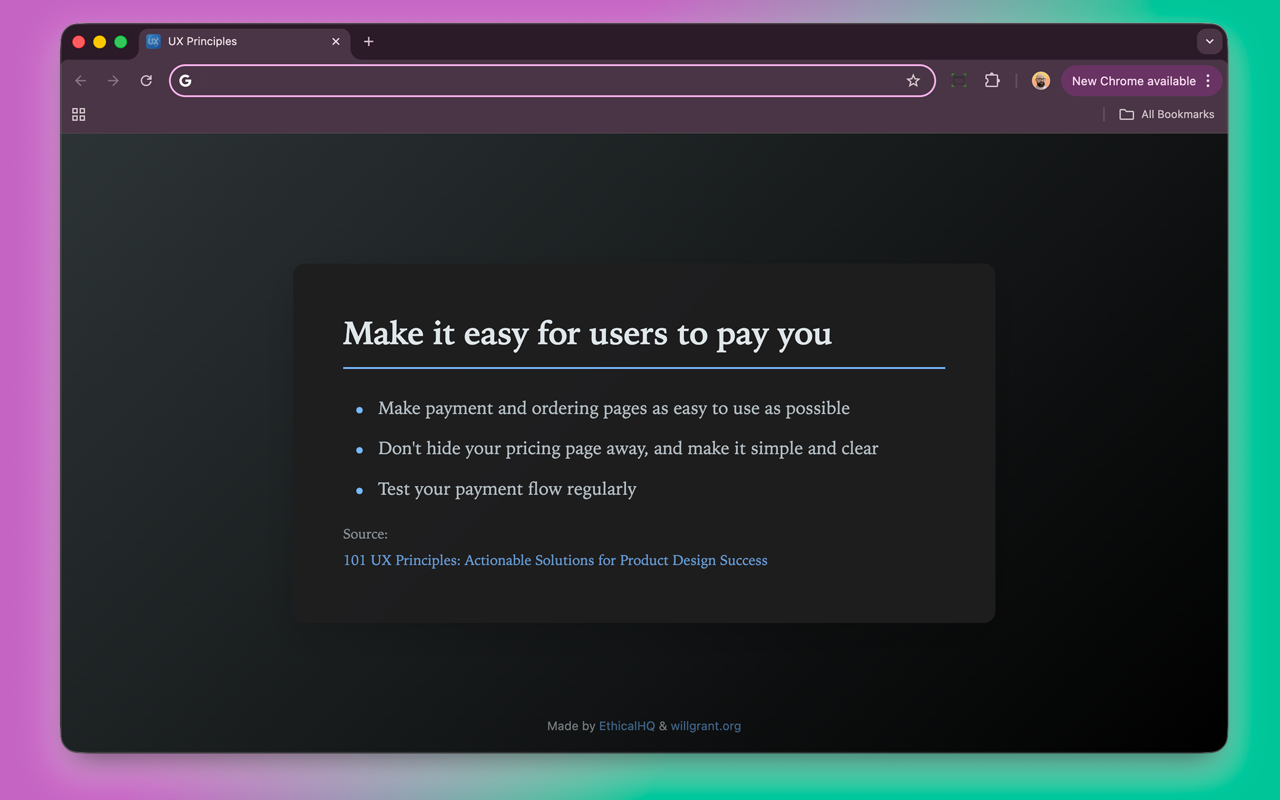Expand the tab search dropdown arrow
1280x800 pixels.
tap(1209, 42)
